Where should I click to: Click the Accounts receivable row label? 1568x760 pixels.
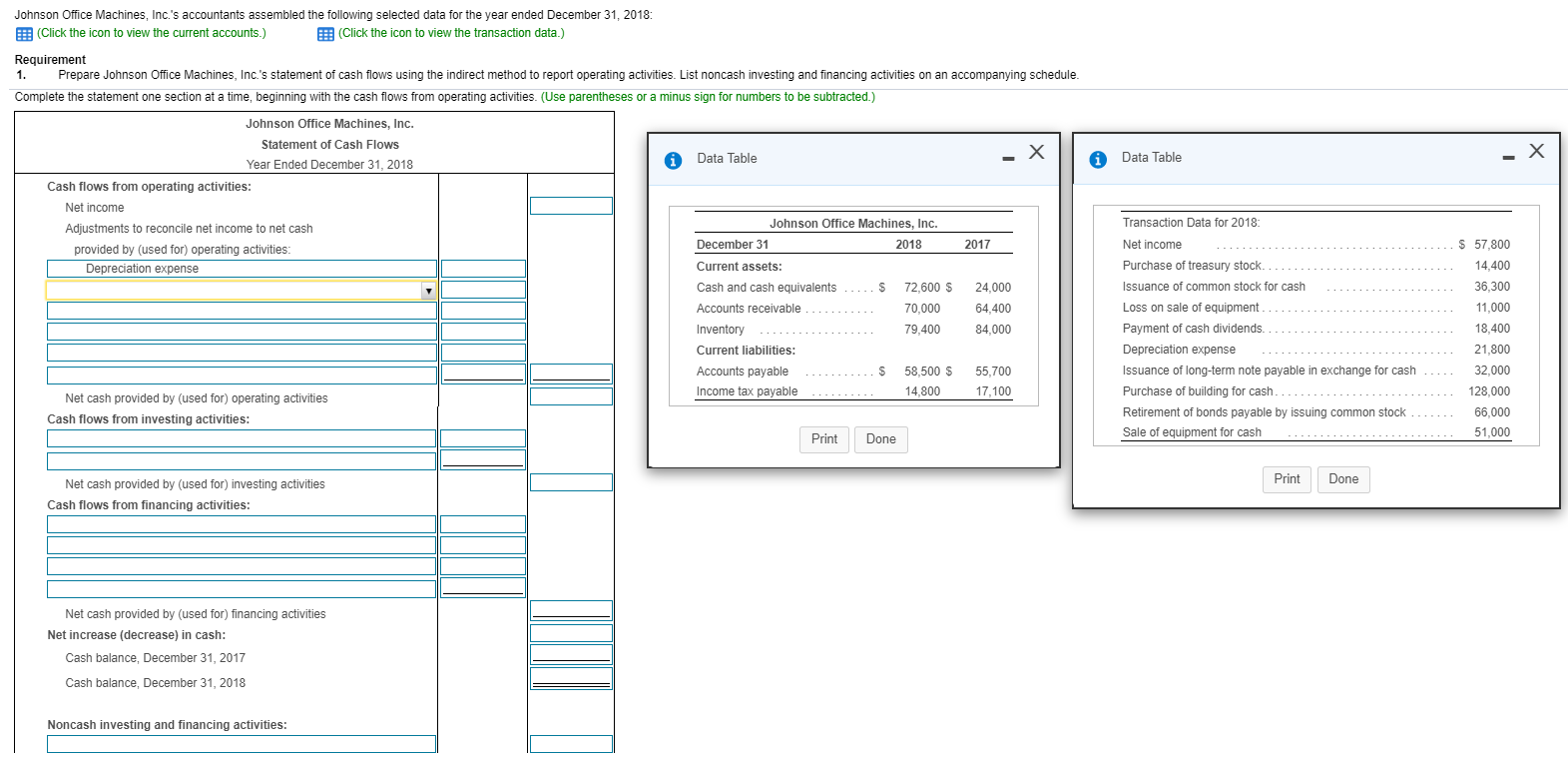[x=749, y=309]
